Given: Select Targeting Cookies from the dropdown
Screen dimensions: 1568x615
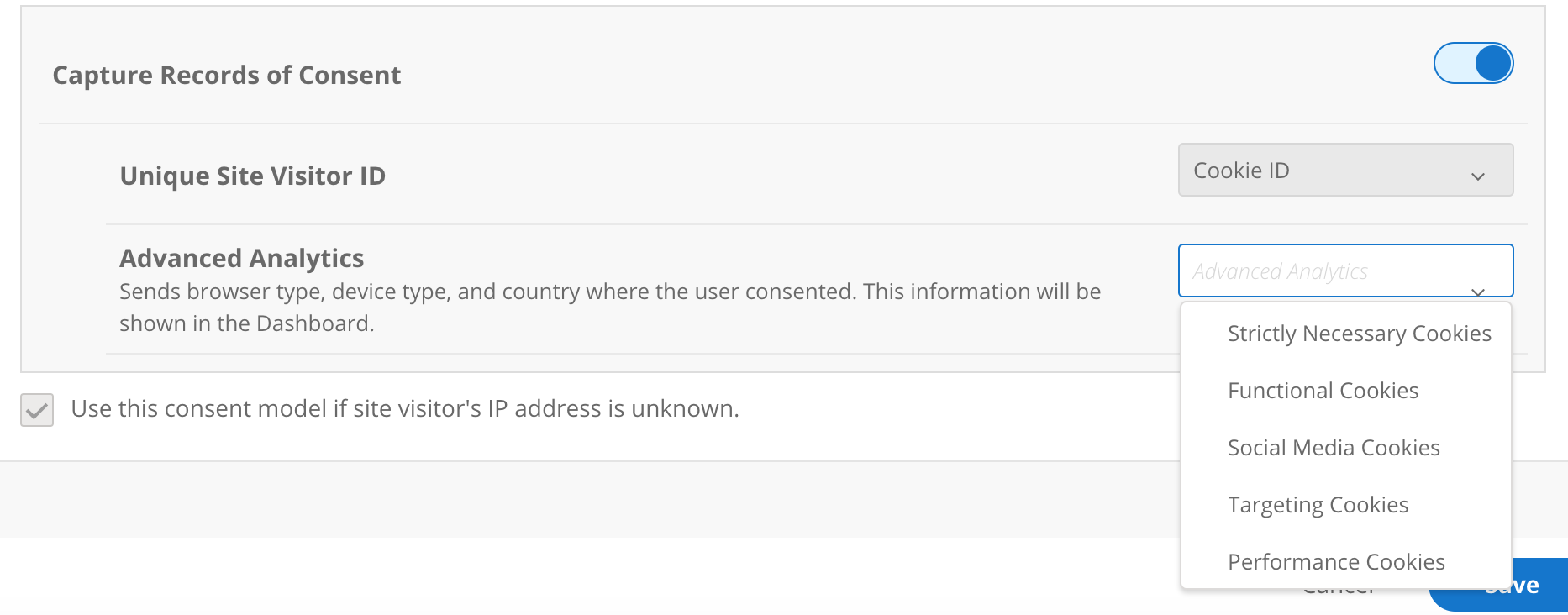Looking at the screenshot, I should click(x=1318, y=504).
